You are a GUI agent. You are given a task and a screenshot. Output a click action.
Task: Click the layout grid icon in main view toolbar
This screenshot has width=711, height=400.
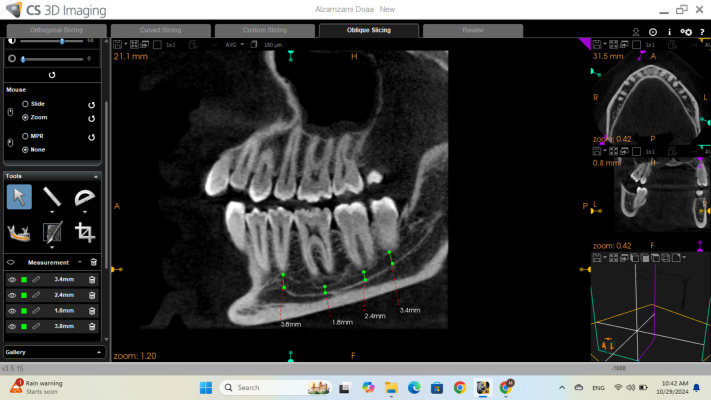point(134,44)
